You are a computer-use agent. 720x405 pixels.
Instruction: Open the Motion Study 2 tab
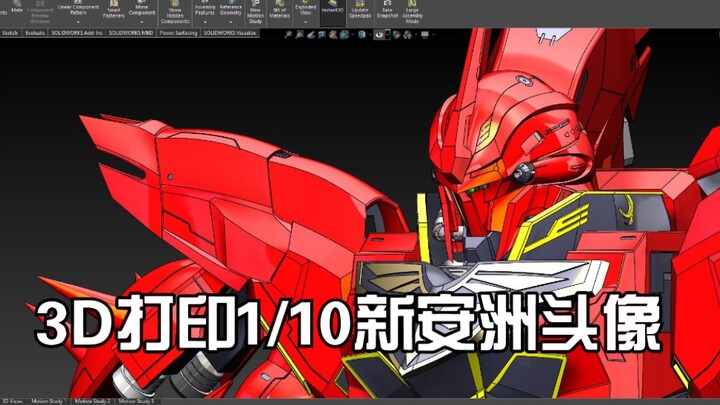[x=92, y=401]
